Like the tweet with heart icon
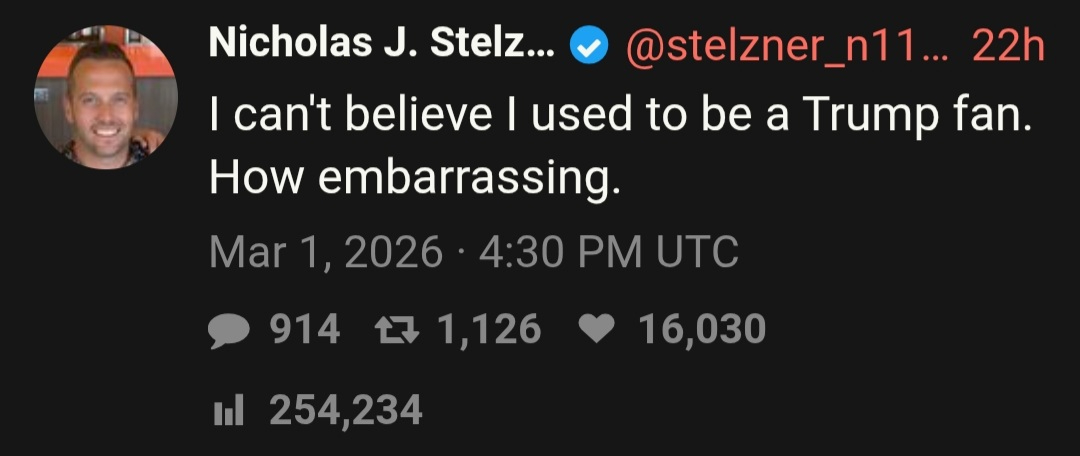Screen dimensions: 1080x456 (597, 329)
